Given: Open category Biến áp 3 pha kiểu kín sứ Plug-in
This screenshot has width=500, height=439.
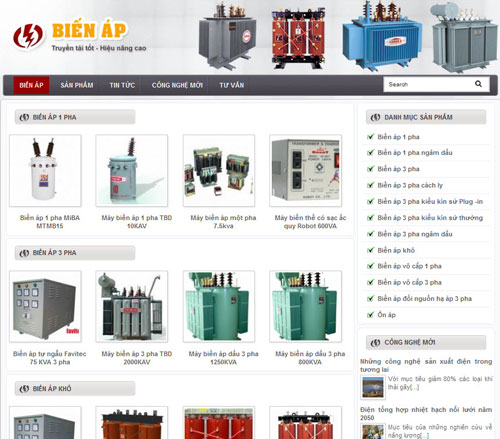Looking at the screenshot, I should pos(430,202).
